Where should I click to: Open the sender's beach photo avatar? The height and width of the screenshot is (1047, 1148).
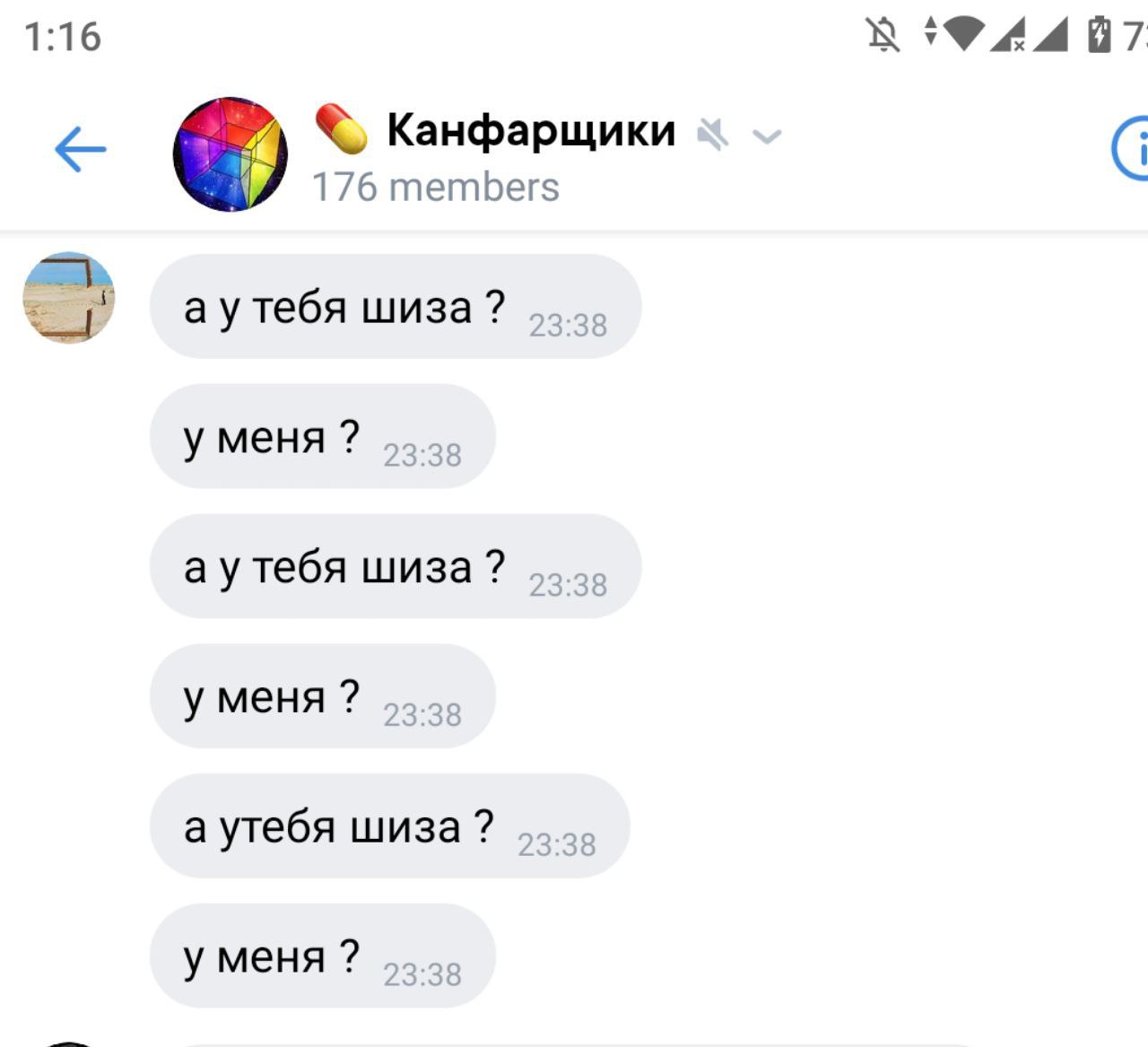[x=69, y=297]
